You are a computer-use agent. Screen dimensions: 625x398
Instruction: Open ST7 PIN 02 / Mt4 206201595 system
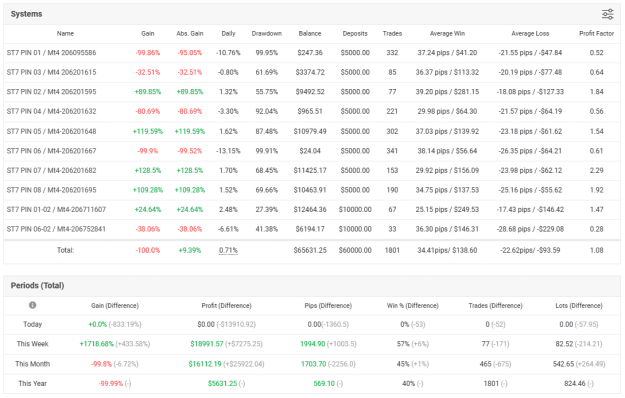[51, 92]
